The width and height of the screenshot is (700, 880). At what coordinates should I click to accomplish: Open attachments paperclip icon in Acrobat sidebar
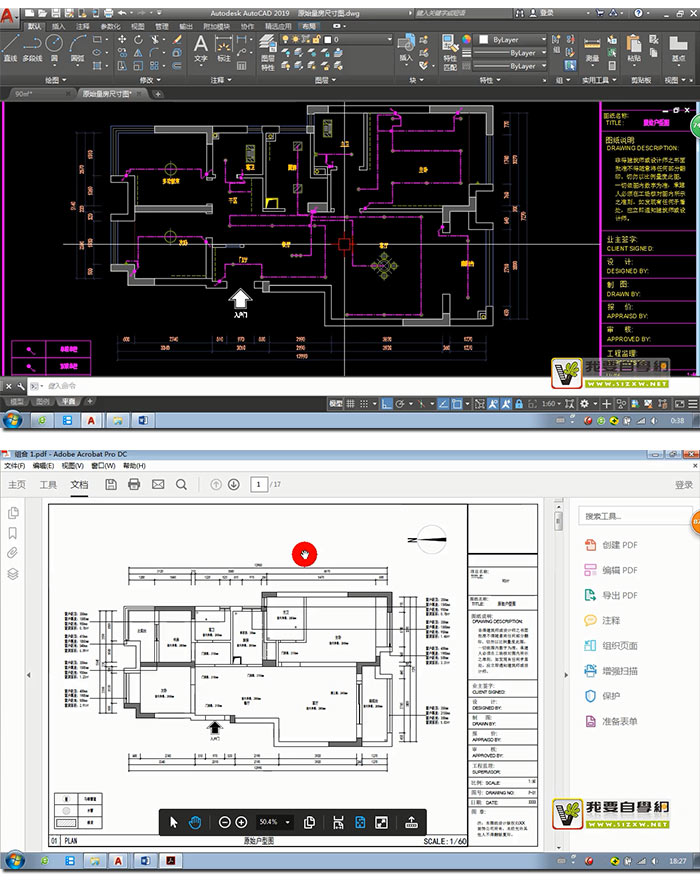(x=13, y=553)
